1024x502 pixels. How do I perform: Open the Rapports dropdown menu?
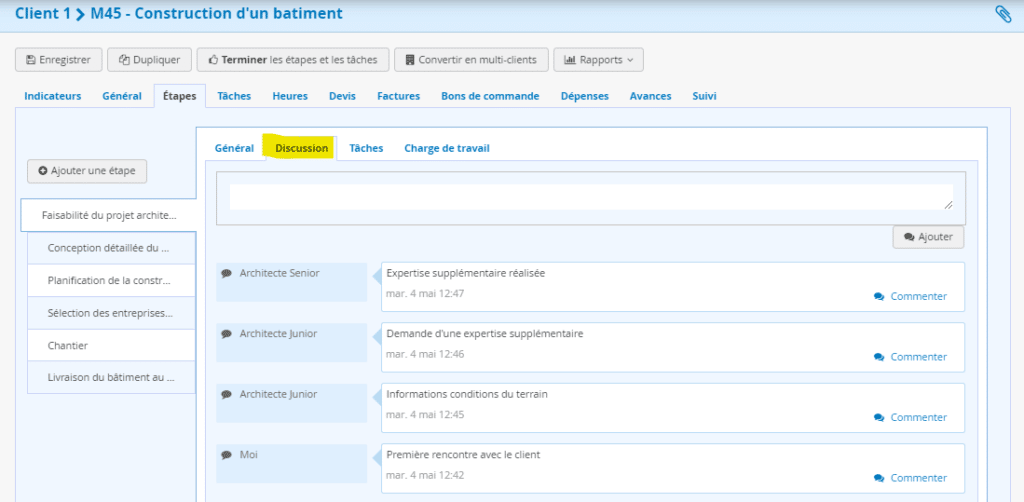pyautogui.click(x=598, y=60)
